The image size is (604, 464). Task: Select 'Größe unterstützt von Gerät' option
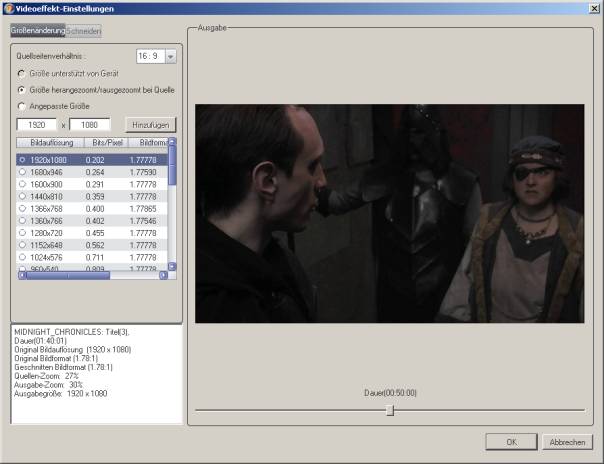pyautogui.click(x=22, y=73)
